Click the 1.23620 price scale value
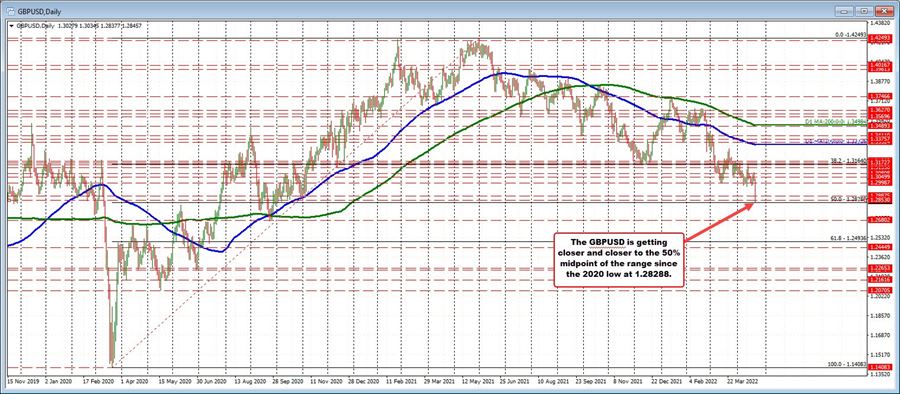 point(879,257)
